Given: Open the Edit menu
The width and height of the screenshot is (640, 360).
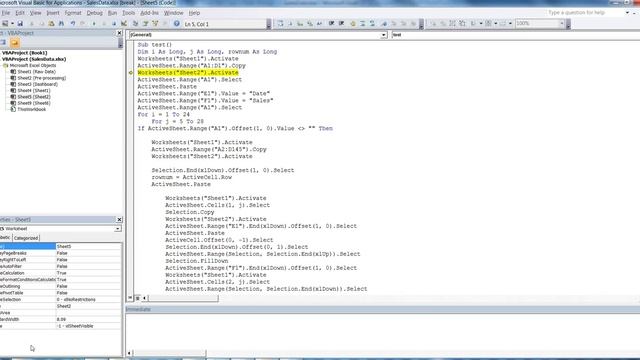Looking at the screenshot, I should coord(20,13).
